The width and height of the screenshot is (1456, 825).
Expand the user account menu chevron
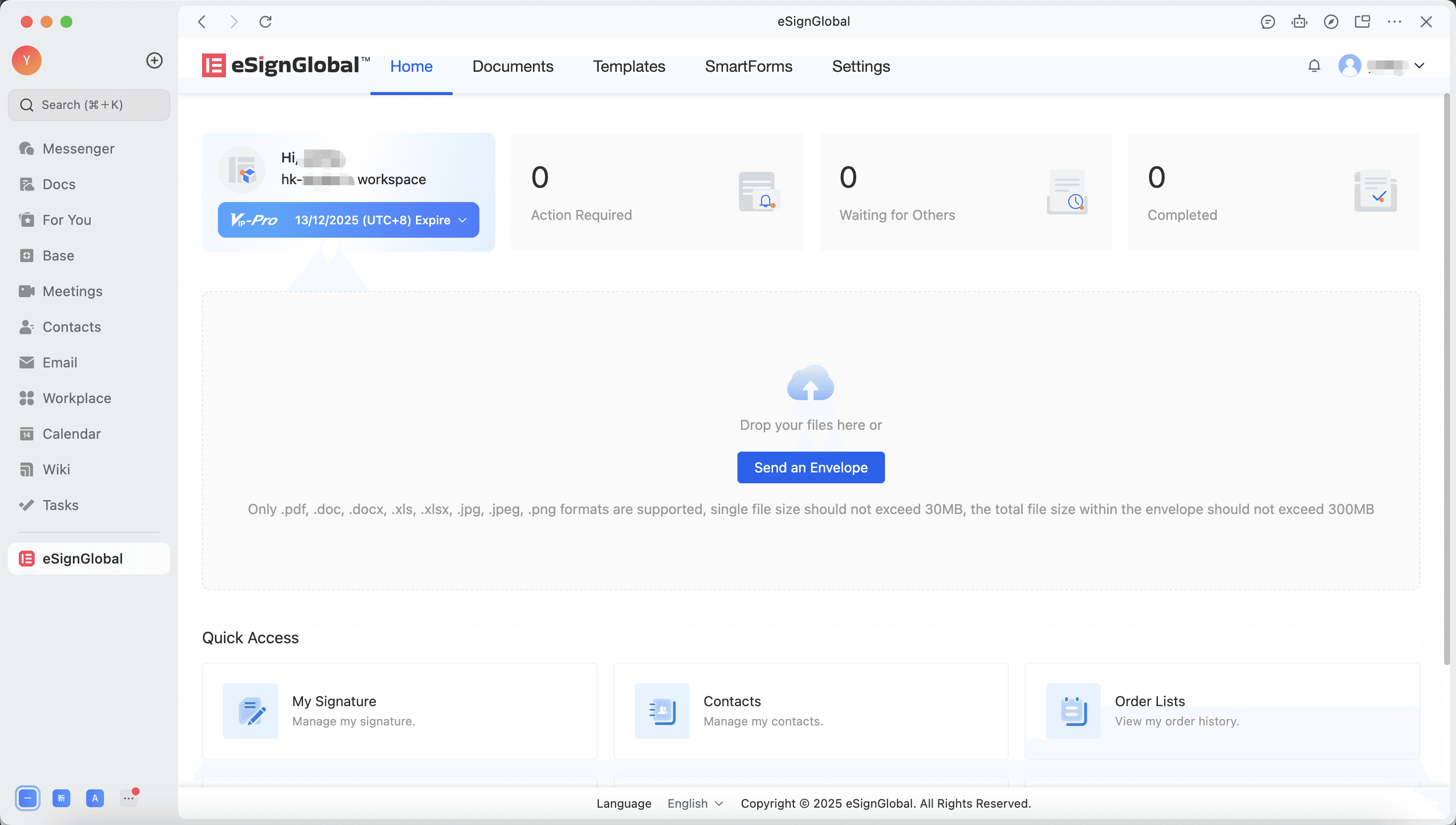1419,66
